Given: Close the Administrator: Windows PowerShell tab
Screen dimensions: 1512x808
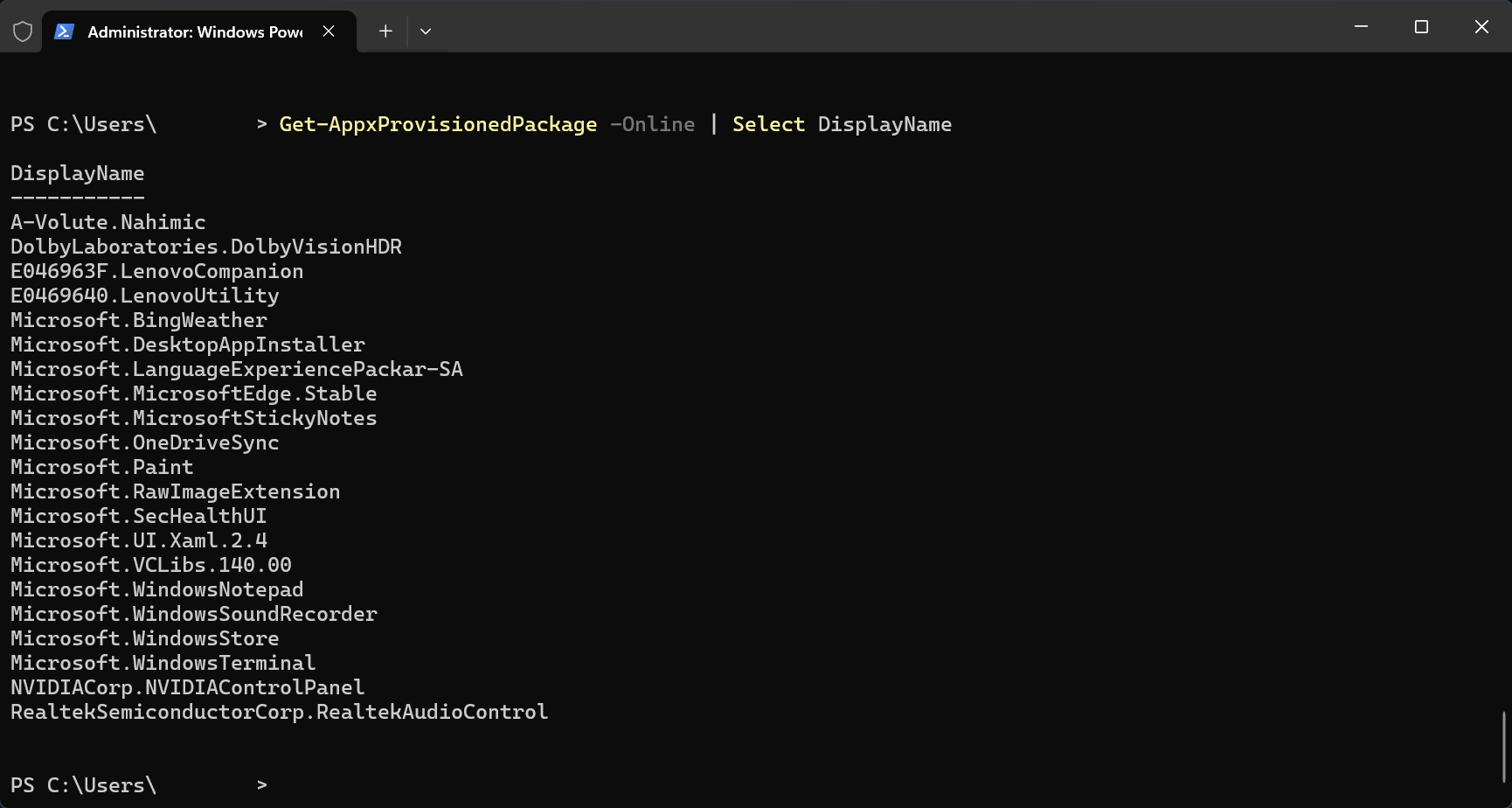Looking at the screenshot, I should click(329, 31).
